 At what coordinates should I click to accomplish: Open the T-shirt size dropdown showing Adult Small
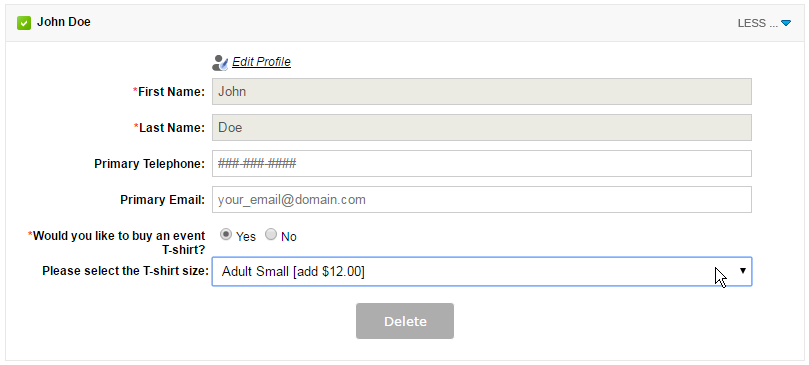pyautogui.click(x=481, y=272)
